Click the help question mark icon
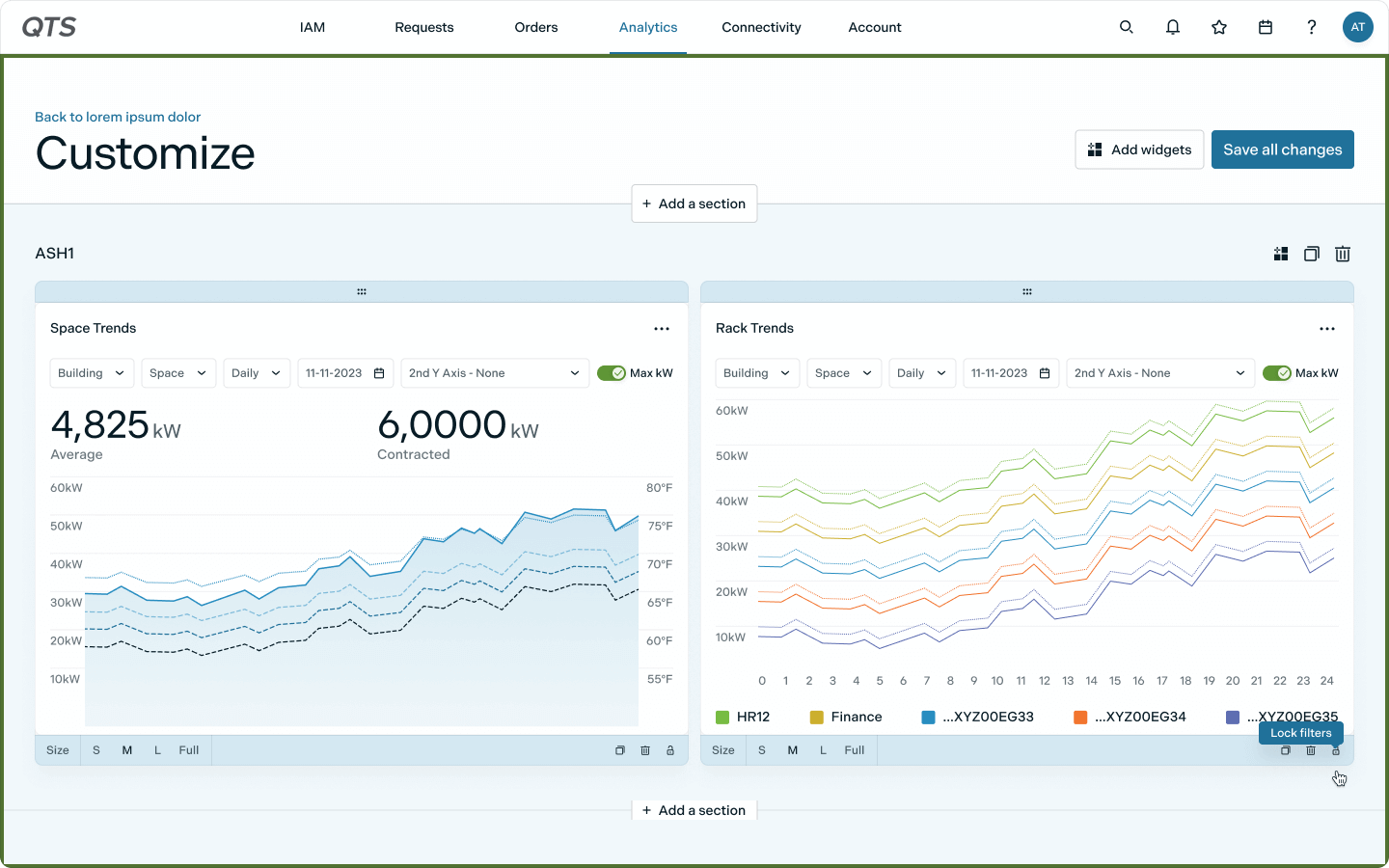Screen dimensions: 1389x868 pyautogui.click(x=1311, y=27)
